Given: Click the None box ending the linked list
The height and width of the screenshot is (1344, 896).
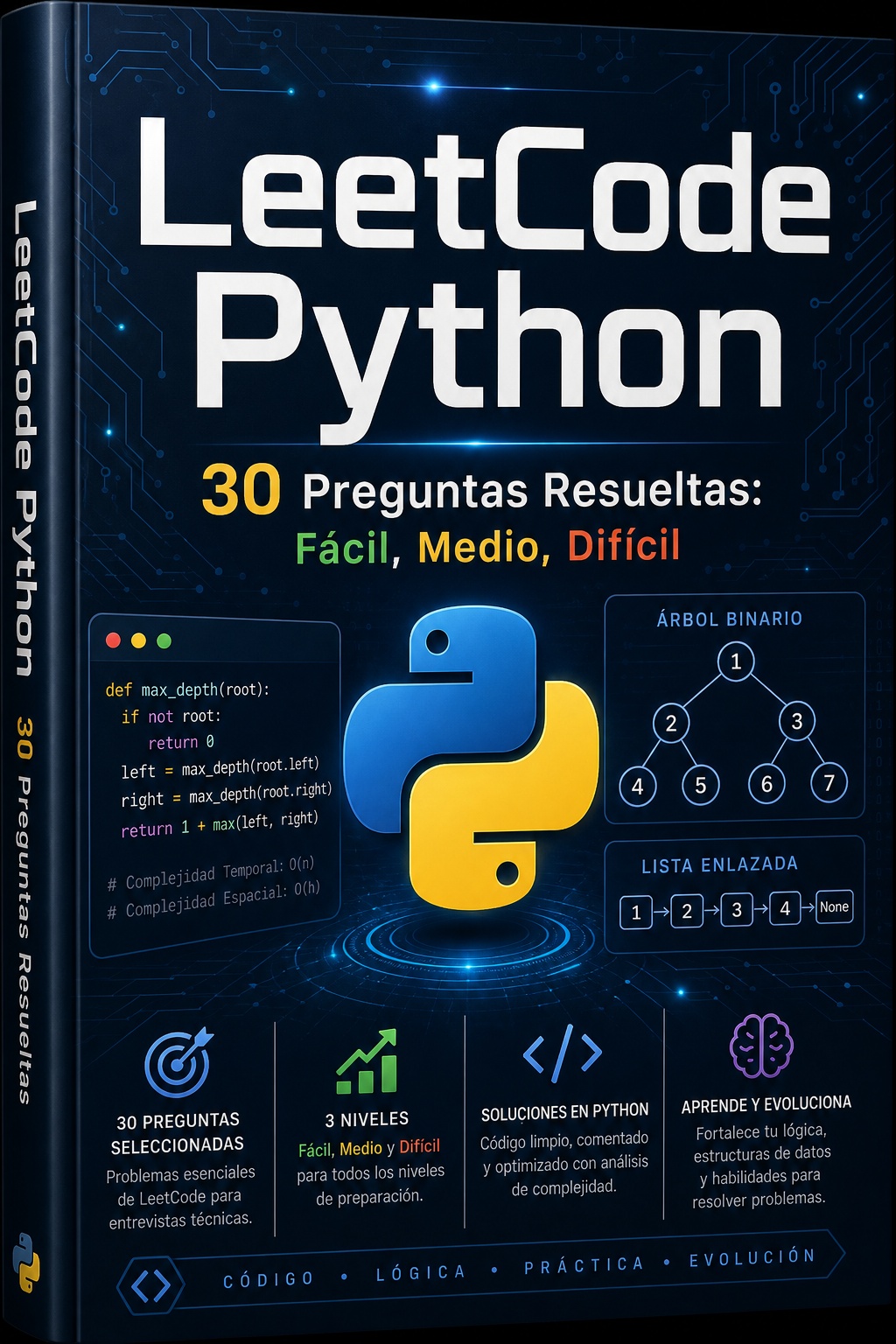Looking at the screenshot, I should coord(834,906).
